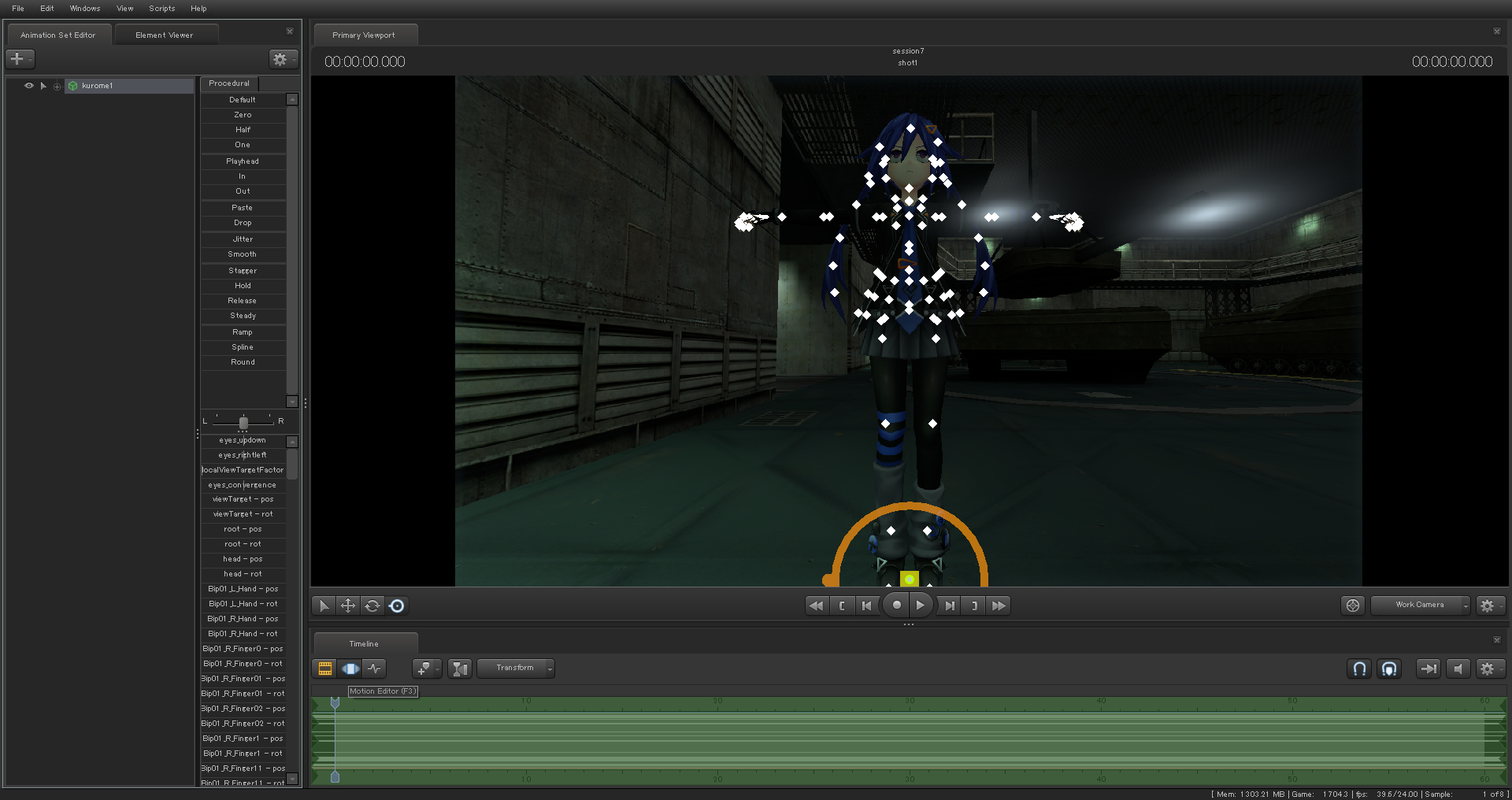Switch to the Clip Editor mode
This screenshot has height=800, width=1512.
(x=324, y=669)
